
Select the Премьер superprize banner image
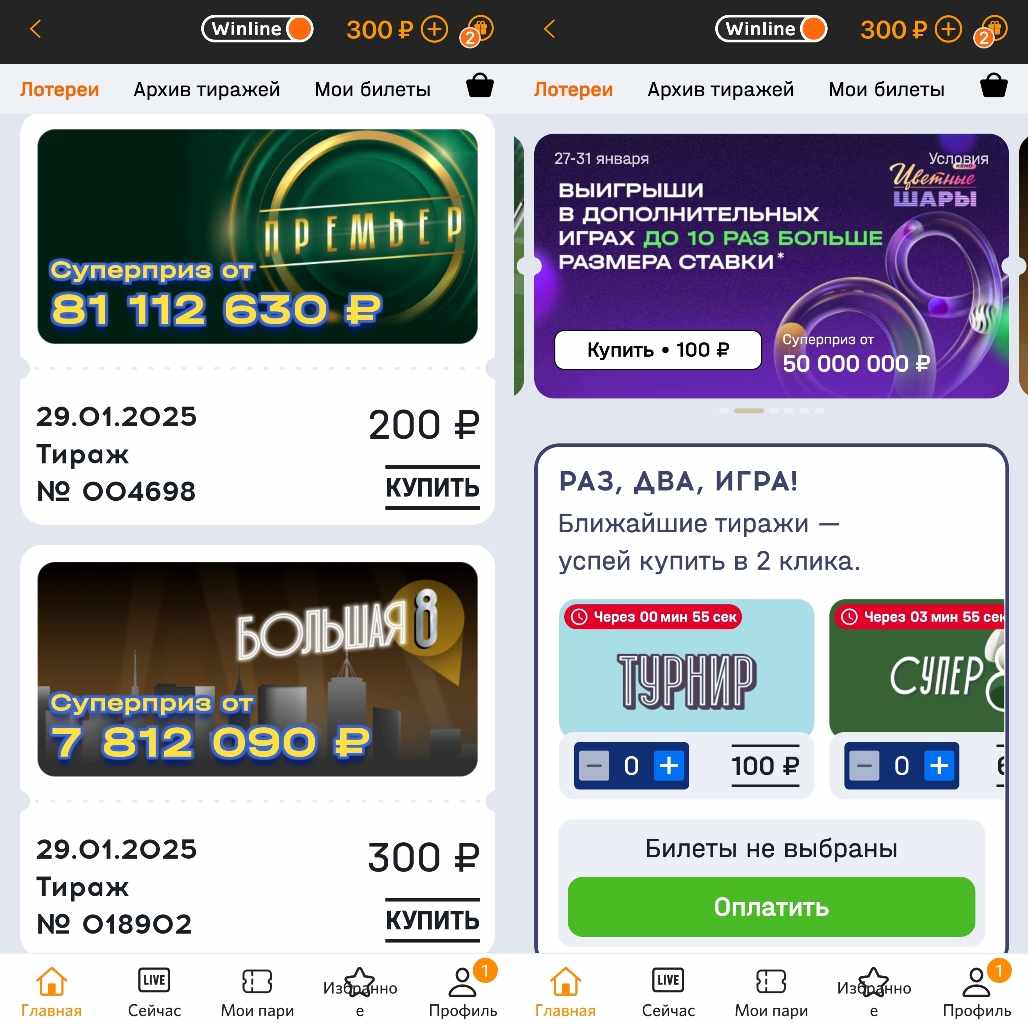(x=258, y=236)
